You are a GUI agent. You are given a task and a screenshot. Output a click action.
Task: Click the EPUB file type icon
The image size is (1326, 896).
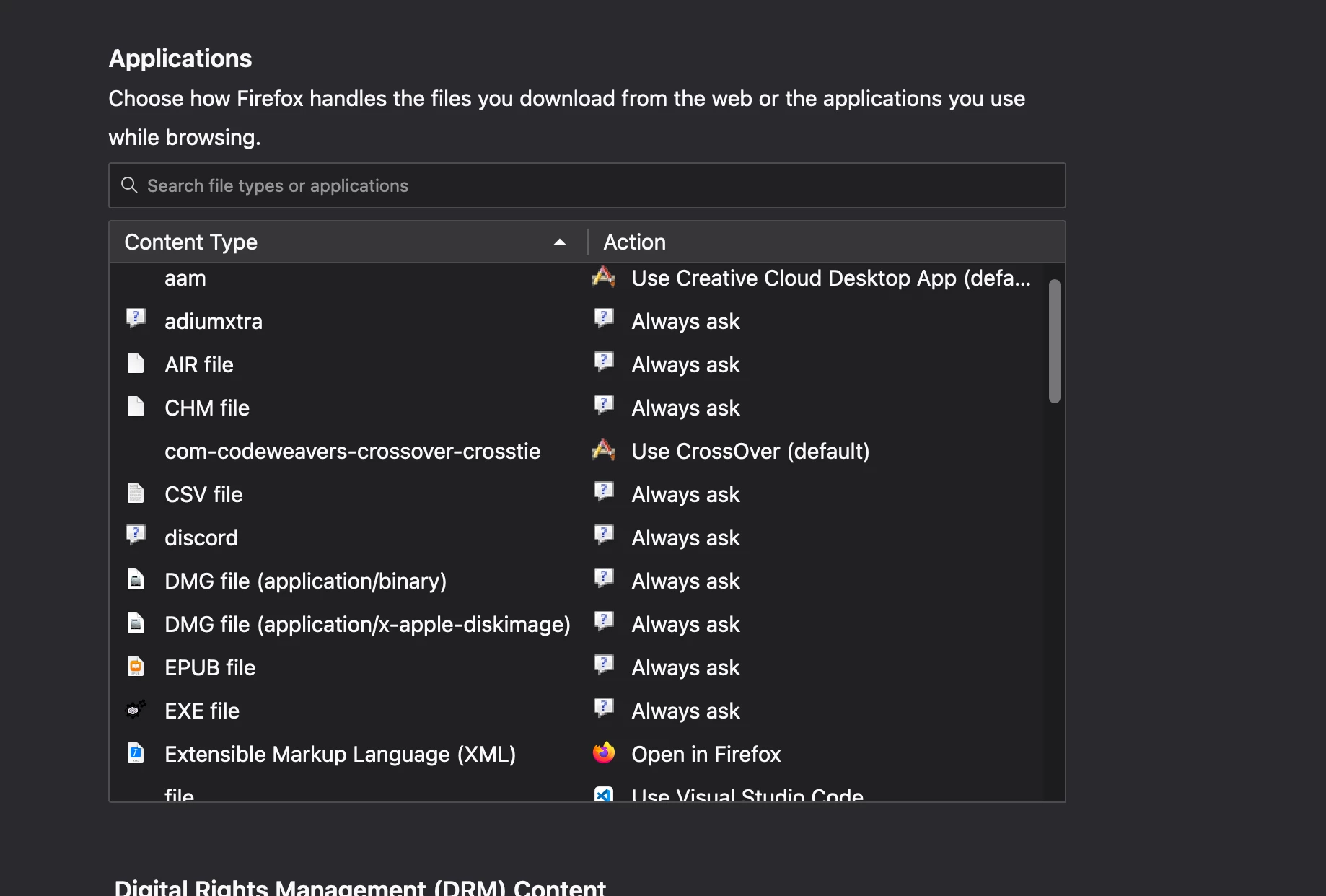click(136, 667)
